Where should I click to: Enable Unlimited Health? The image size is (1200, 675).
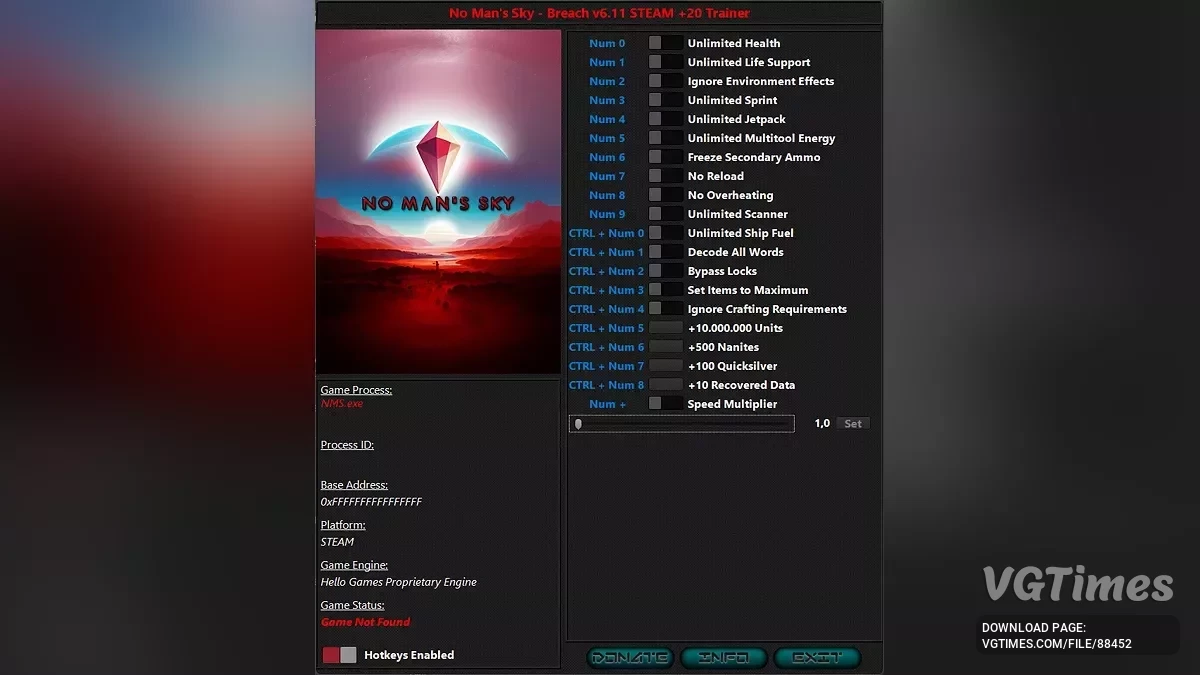point(665,42)
